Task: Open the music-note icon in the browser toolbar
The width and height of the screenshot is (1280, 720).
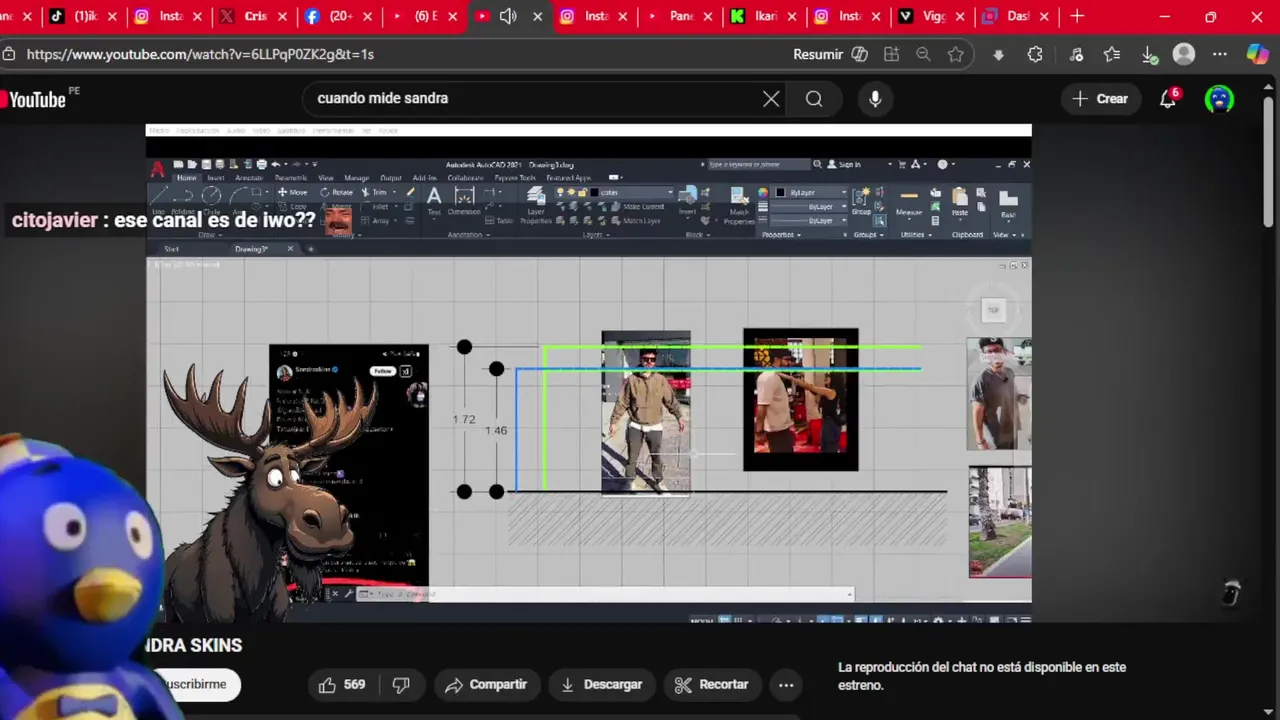Action: [1076, 54]
